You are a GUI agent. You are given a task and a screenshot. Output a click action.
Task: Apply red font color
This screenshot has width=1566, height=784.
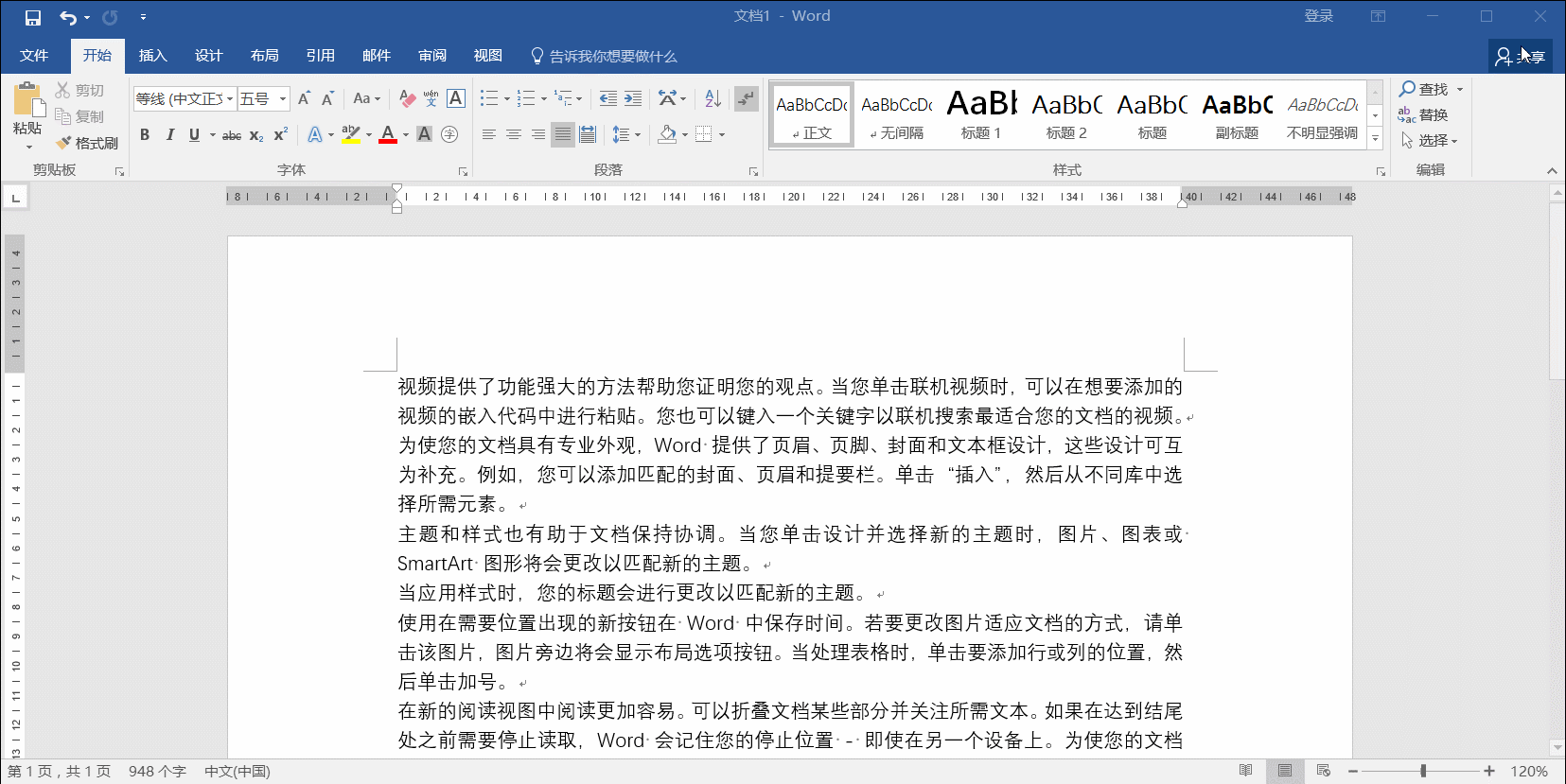coord(388,135)
